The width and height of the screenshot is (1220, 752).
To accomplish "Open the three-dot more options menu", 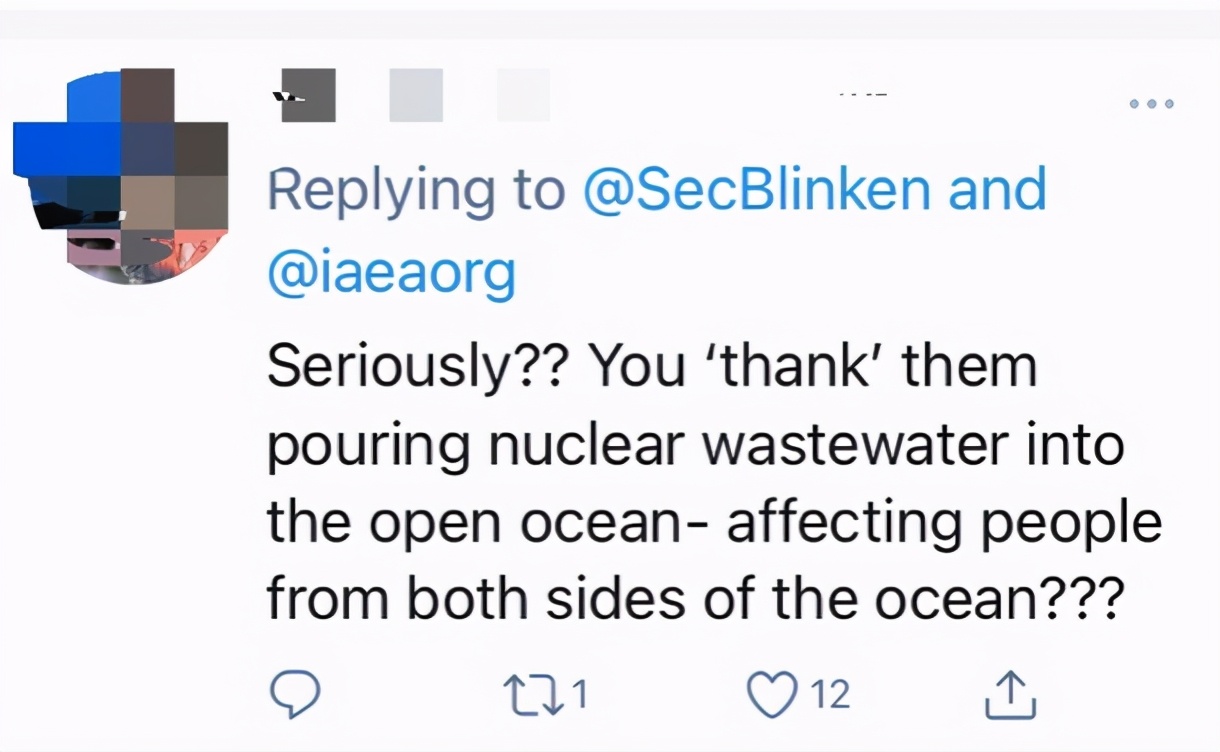I will coord(1151,104).
